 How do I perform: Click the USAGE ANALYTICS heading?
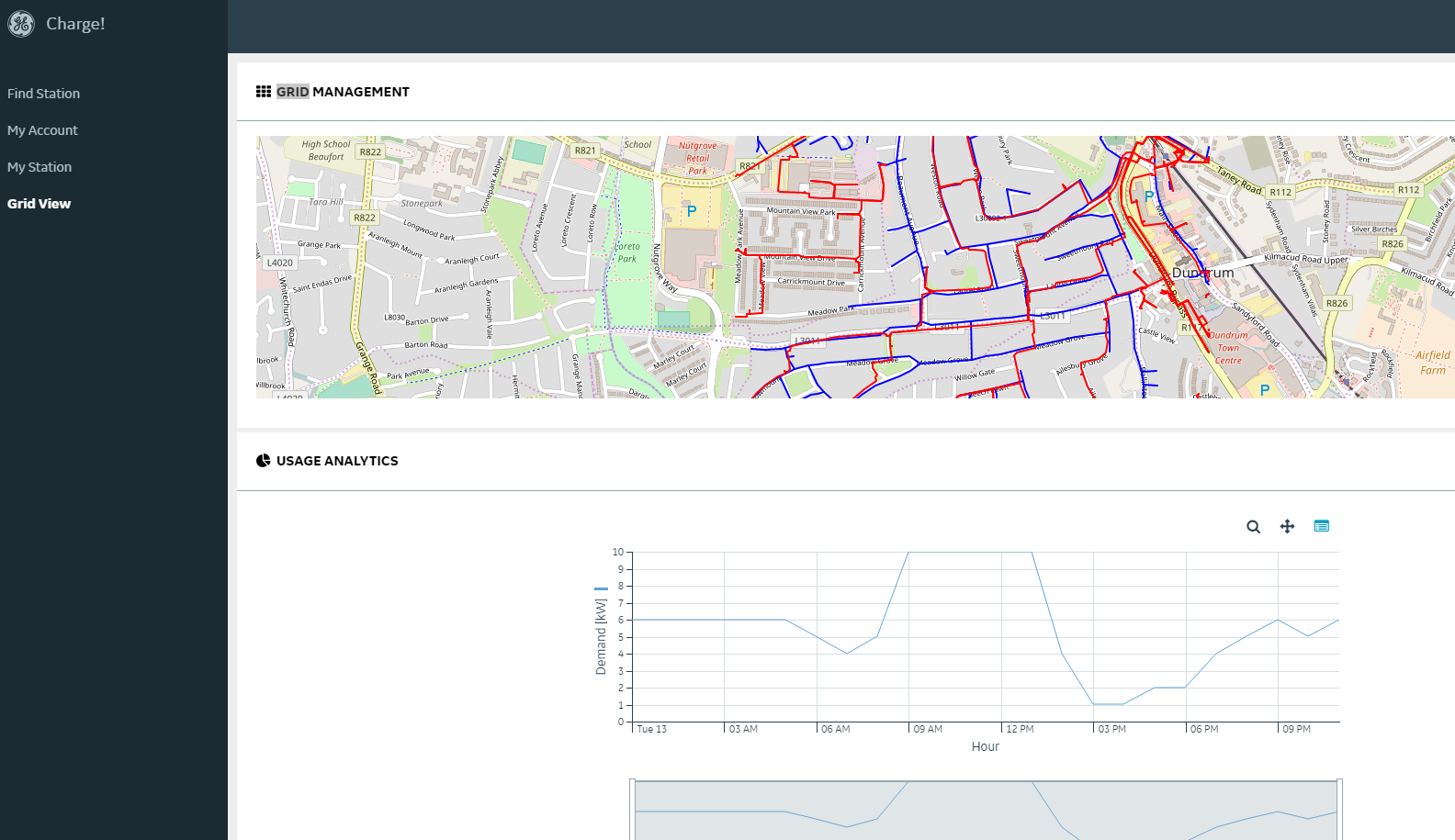pos(337,461)
